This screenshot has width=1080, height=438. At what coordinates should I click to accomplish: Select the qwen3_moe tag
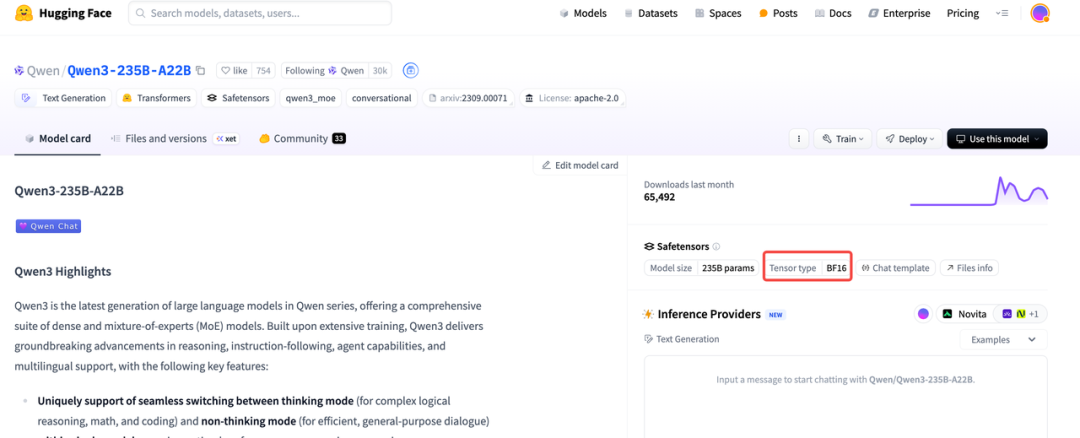(x=311, y=98)
